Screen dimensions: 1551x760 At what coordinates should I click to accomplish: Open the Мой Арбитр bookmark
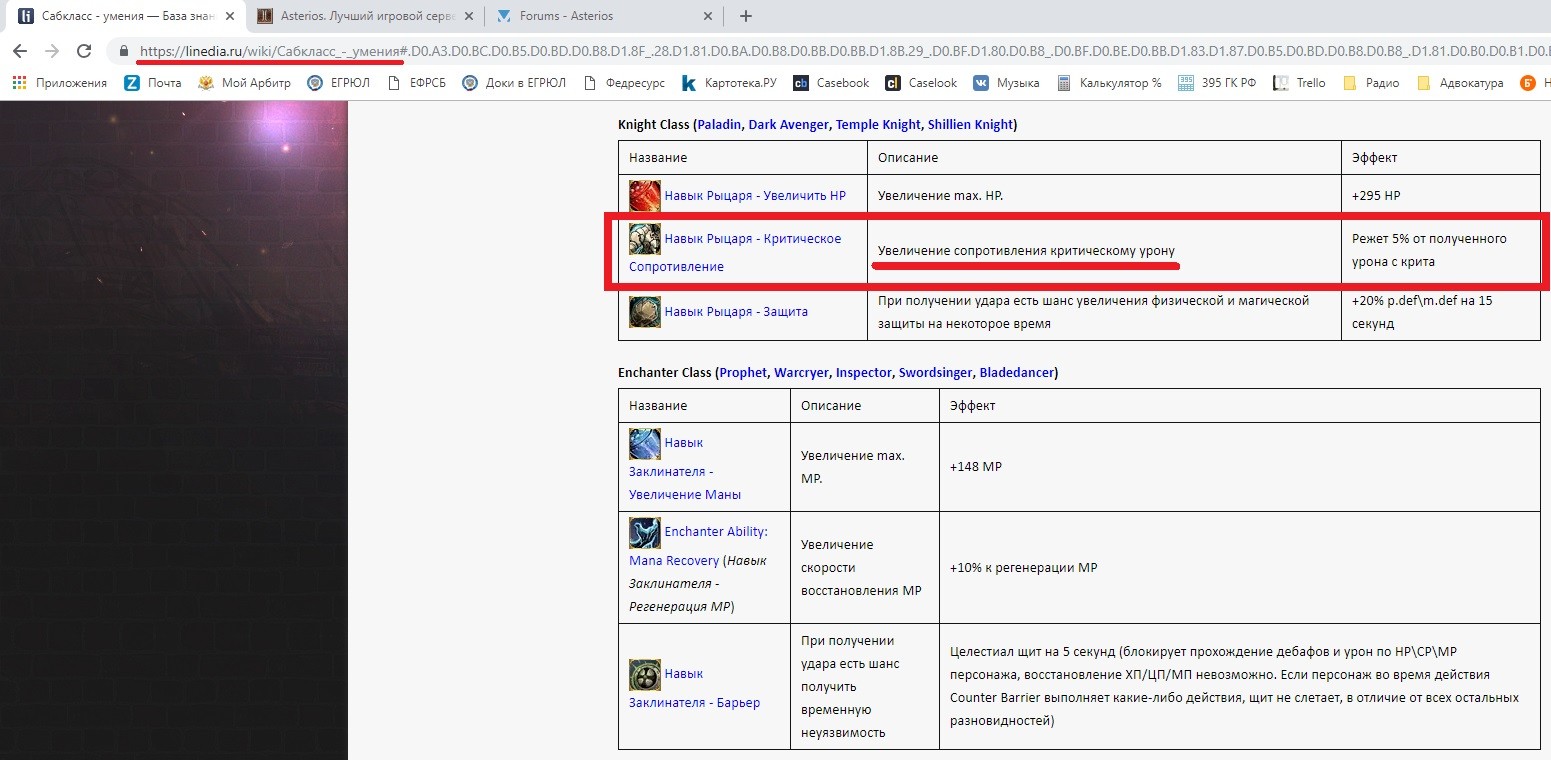244,83
